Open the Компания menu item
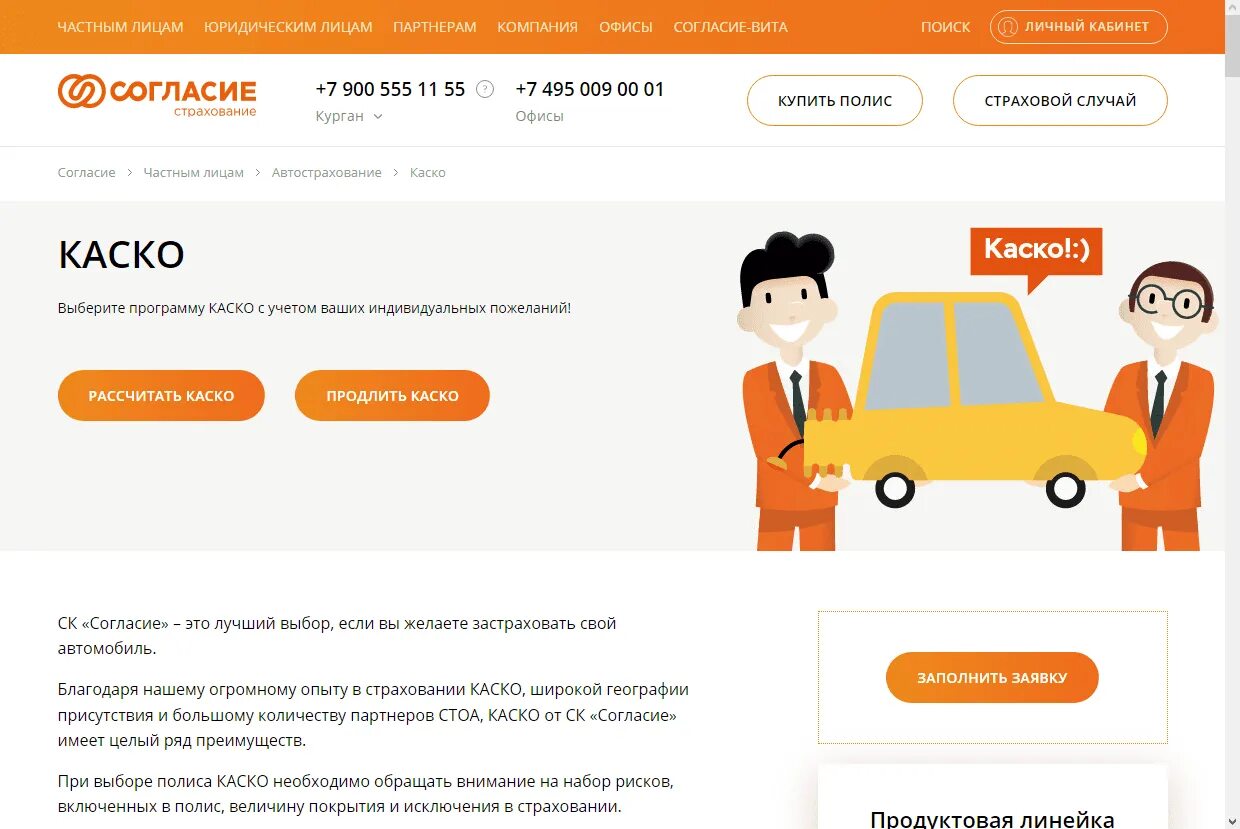The image size is (1240, 829). (537, 27)
